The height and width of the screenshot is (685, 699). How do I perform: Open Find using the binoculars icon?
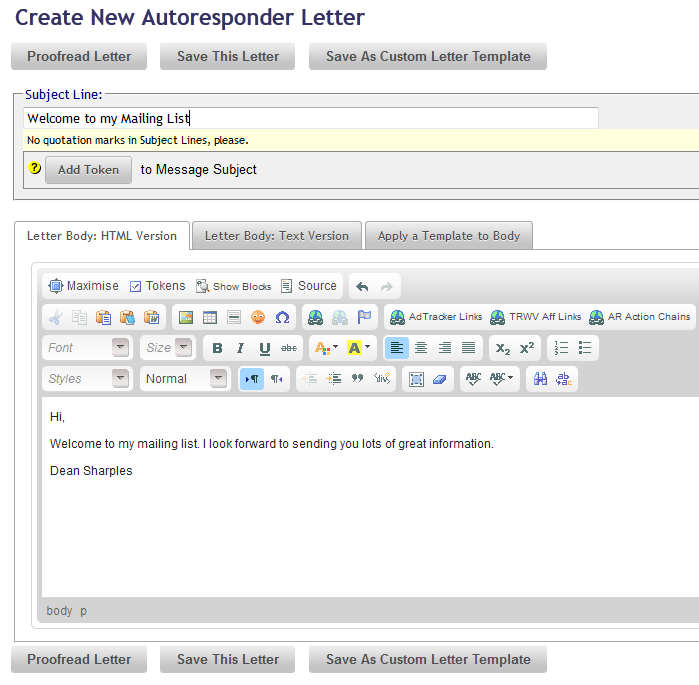click(x=540, y=379)
